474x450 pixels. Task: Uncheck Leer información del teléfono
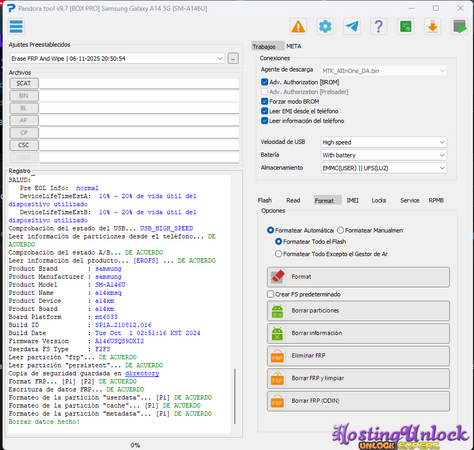pyautogui.click(x=265, y=121)
